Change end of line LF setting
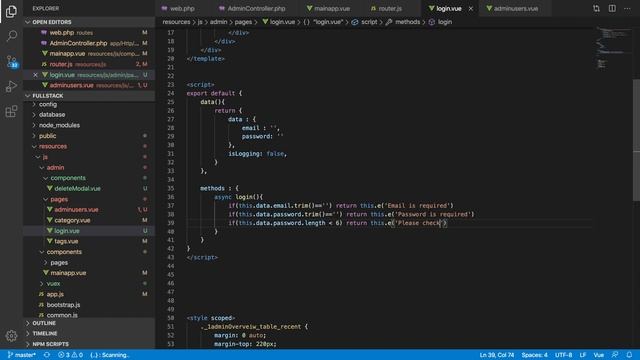640x360 pixels. pos(583,355)
